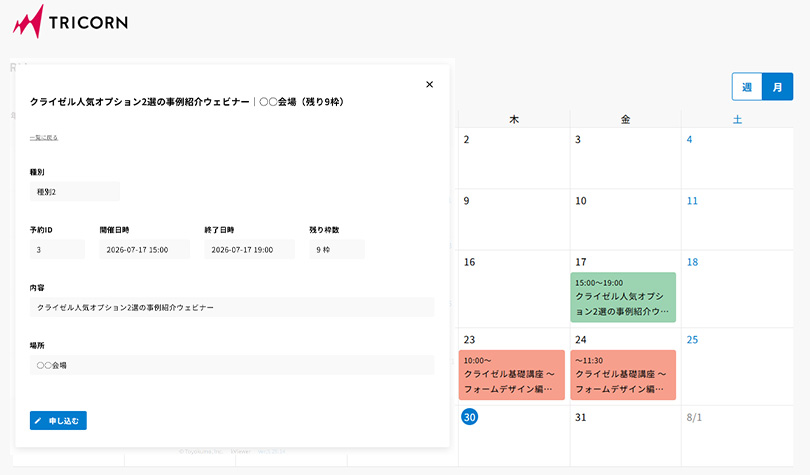Click the 予約ID field with value 3

pyautogui.click(x=57, y=249)
